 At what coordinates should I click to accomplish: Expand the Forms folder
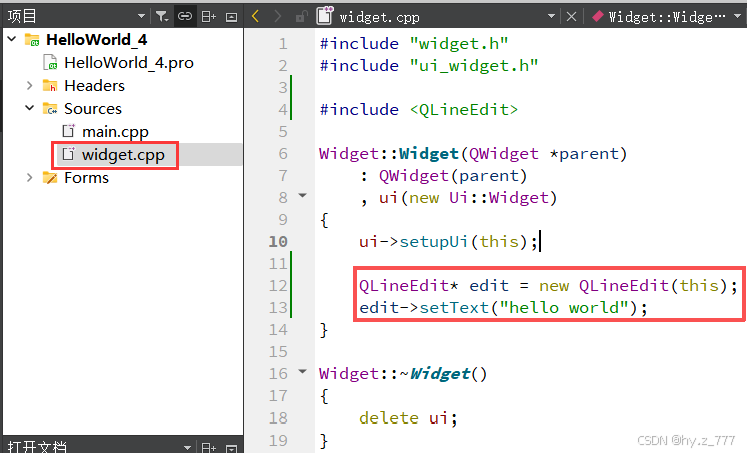(x=30, y=178)
